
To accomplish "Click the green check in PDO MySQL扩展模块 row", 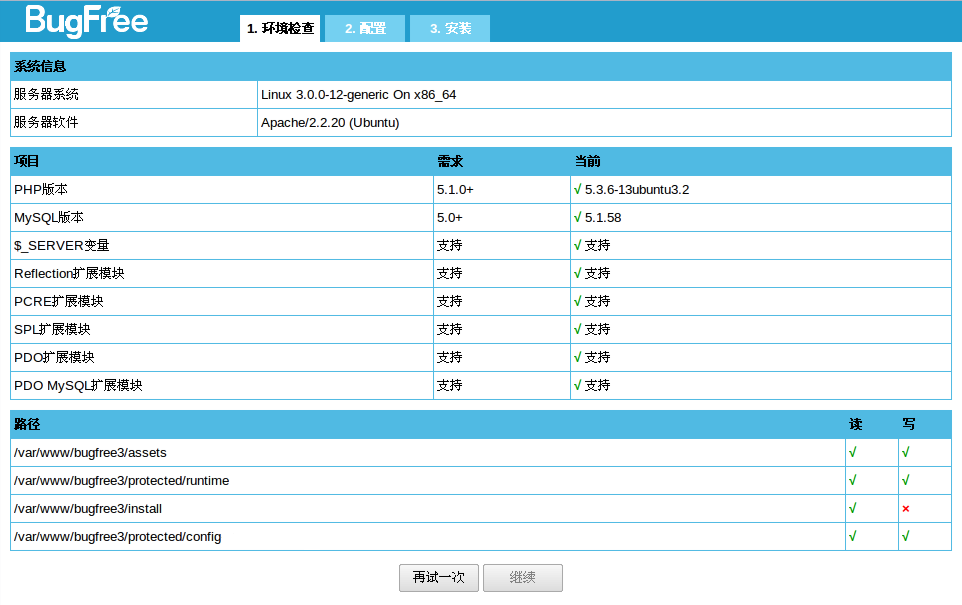I will pyautogui.click(x=577, y=385).
